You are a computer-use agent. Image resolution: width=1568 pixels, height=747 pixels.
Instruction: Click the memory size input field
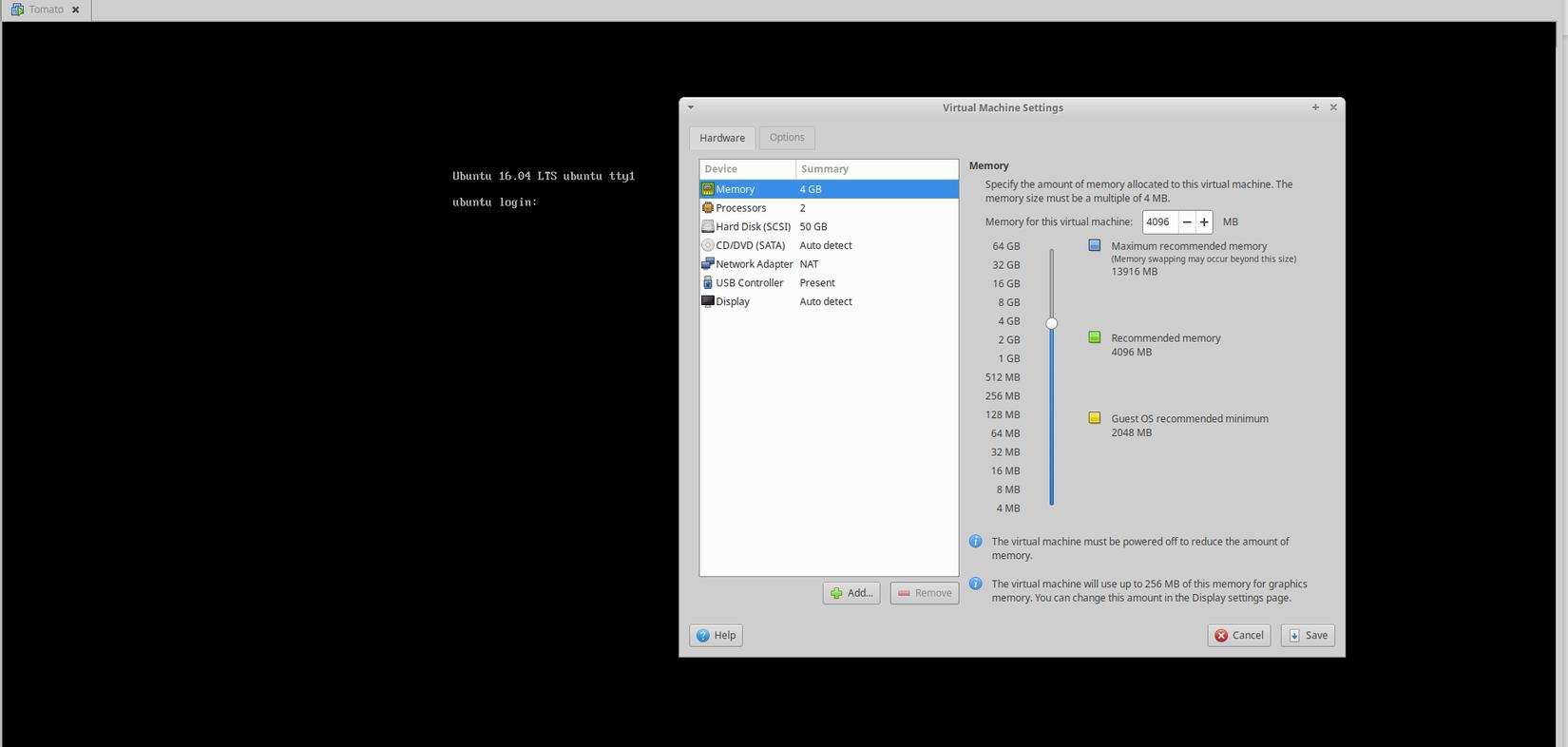(1159, 221)
